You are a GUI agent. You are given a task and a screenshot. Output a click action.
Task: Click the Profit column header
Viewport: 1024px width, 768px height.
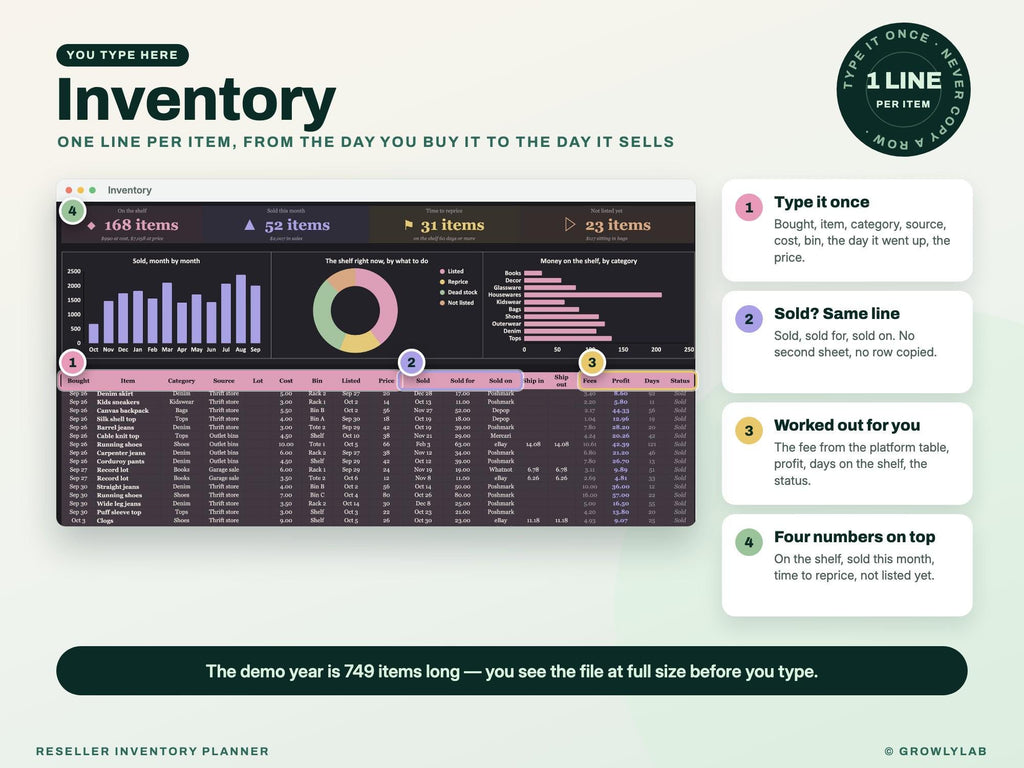coord(620,380)
